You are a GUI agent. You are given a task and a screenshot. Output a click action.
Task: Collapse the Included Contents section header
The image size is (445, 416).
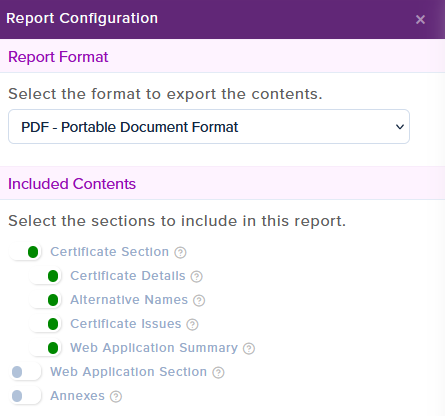[222, 183]
